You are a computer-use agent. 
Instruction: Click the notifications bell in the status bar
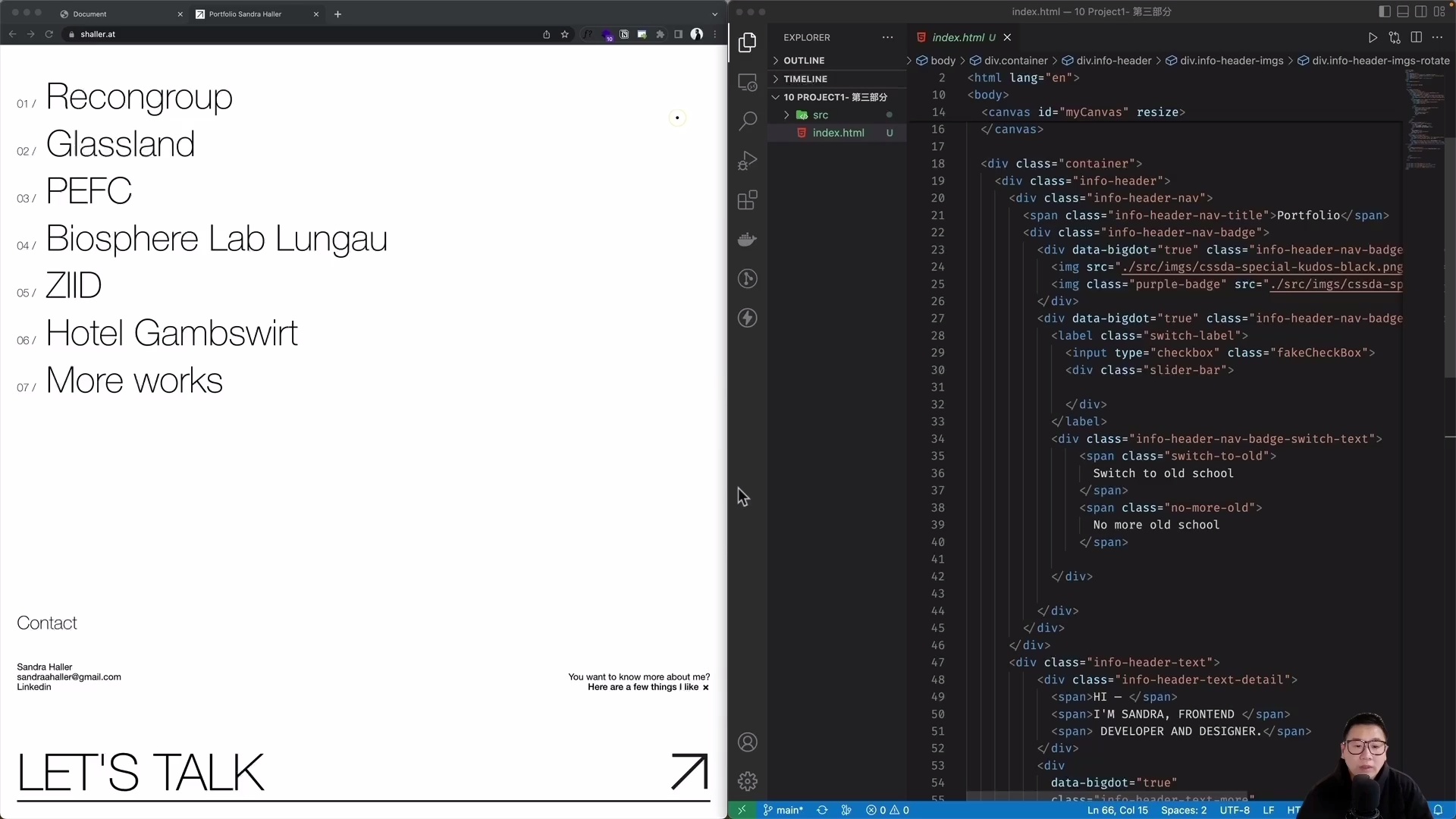click(1439, 810)
